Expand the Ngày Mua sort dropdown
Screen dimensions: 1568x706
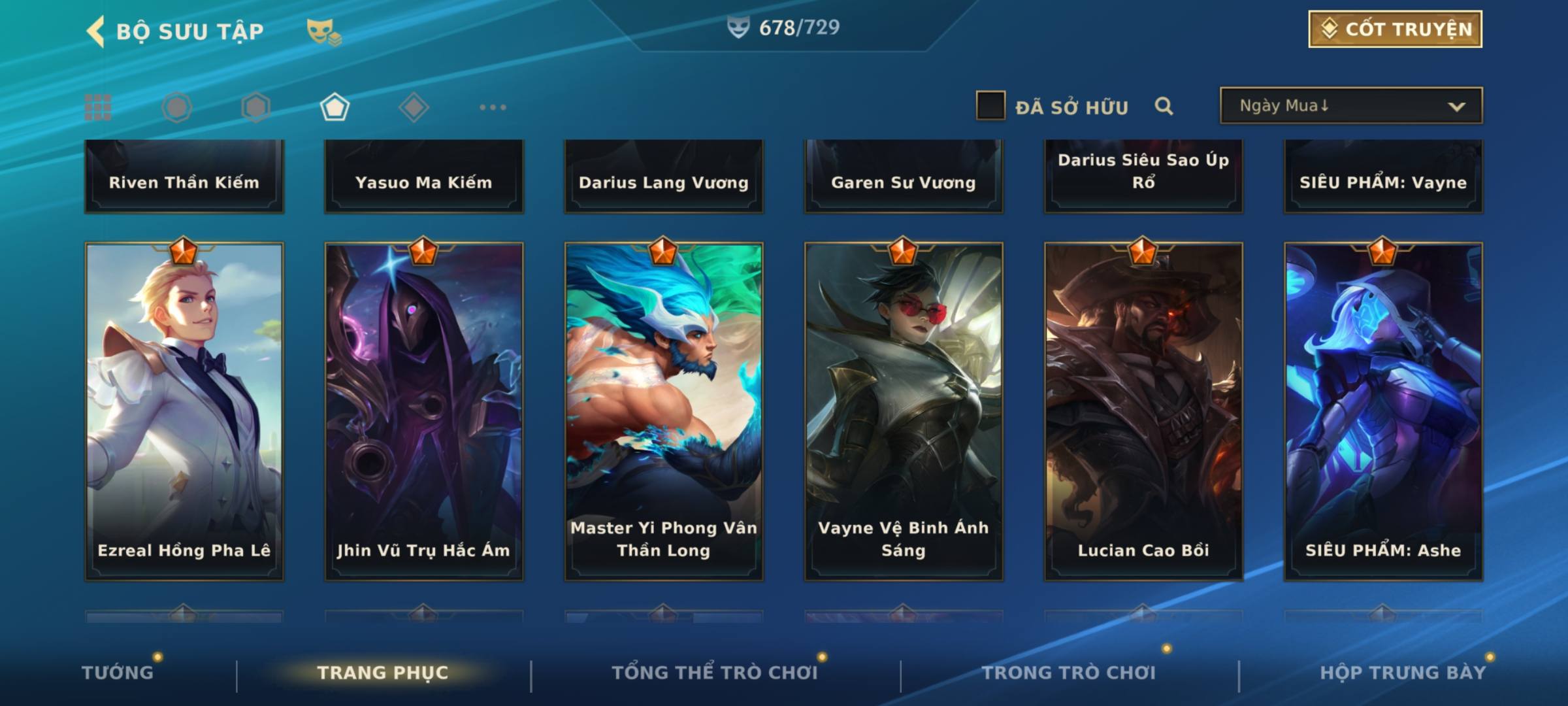pyautogui.click(x=1351, y=105)
